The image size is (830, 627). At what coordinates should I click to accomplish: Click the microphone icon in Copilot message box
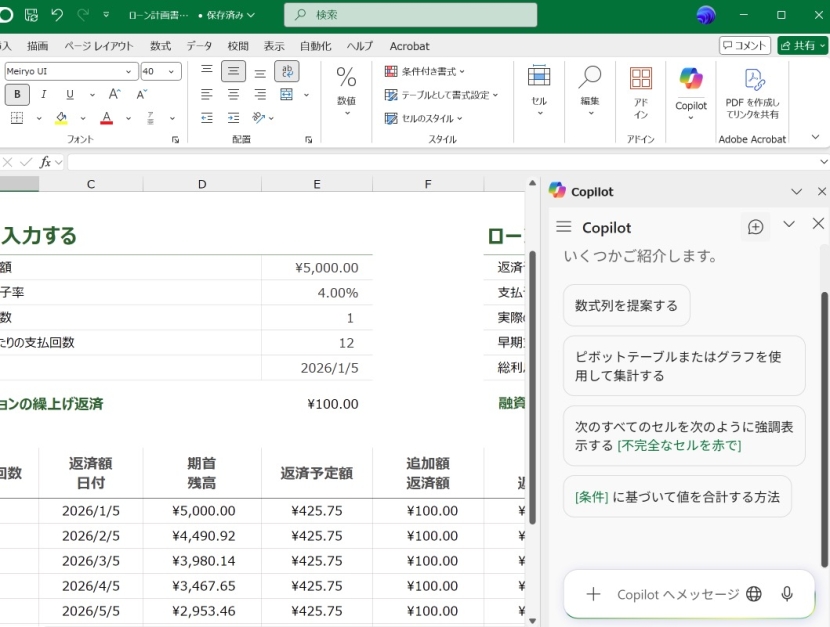[x=787, y=594]
